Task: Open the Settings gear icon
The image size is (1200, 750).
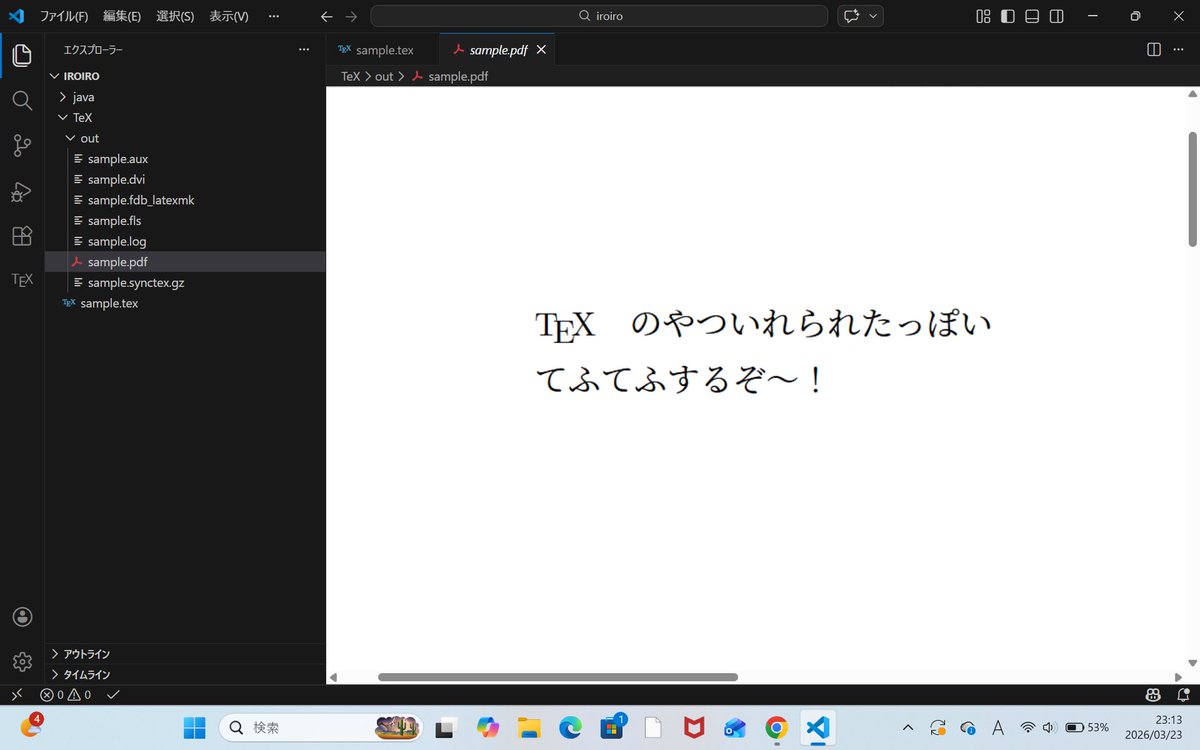Action: 21,661
